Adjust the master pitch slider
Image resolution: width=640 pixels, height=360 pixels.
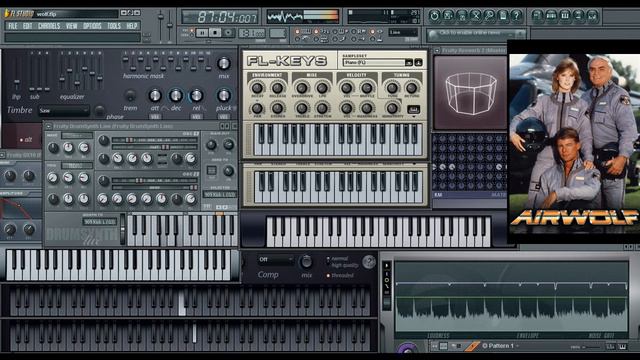[x=170, y=24]
